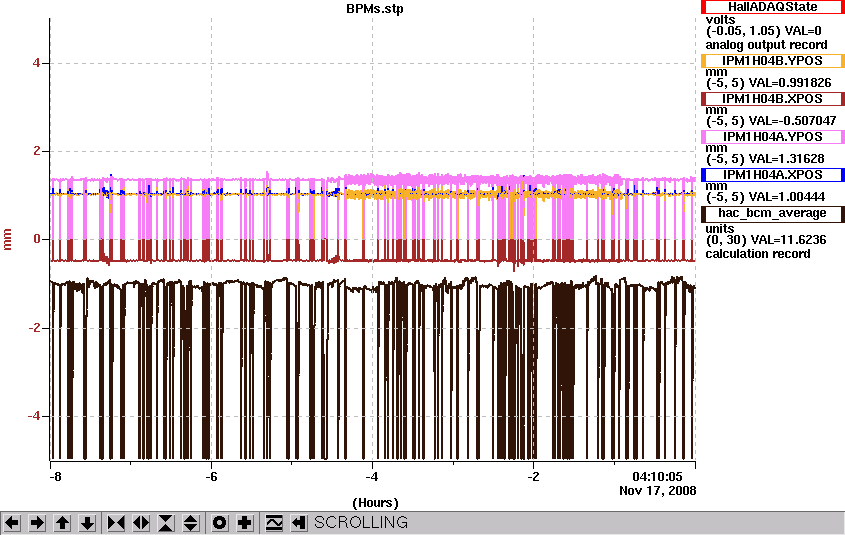Select the IPM1H04B.XPOS curve legend entry

point(772,99)
